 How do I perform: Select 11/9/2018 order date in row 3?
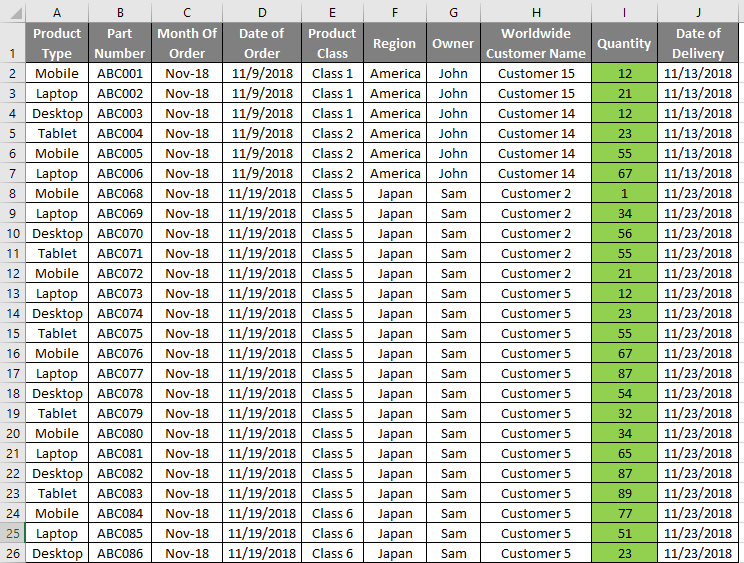point(262,93)
